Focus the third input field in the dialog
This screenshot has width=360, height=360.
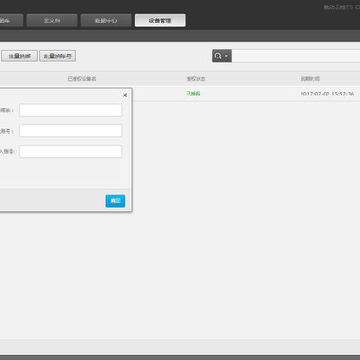click(x=71, y=152)
